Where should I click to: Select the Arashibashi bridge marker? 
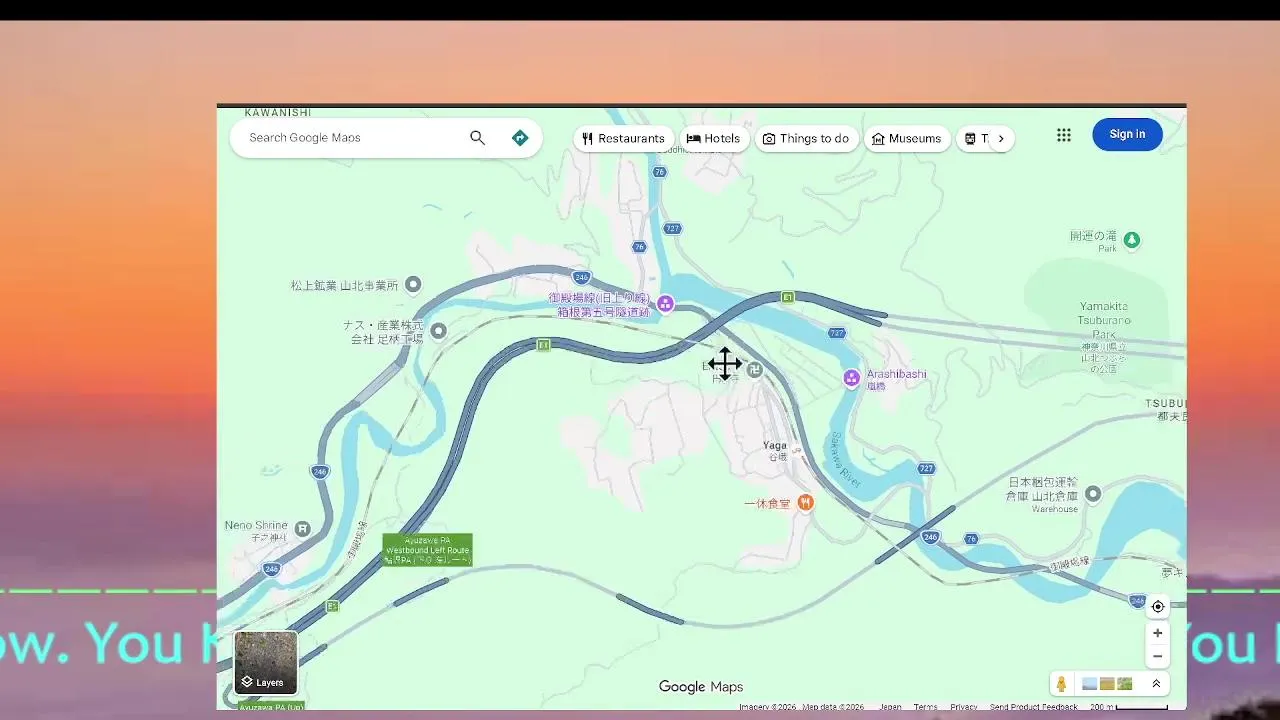[852, 377]
